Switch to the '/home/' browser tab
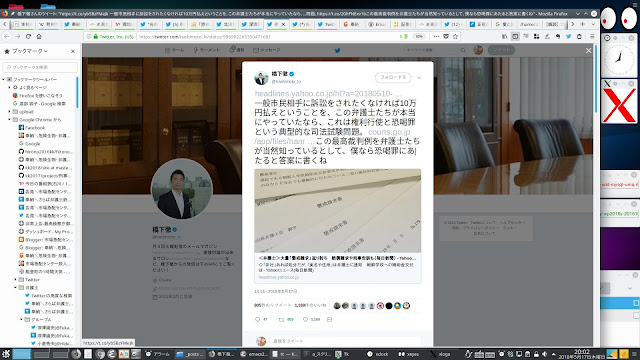 (x=530, y=24)
